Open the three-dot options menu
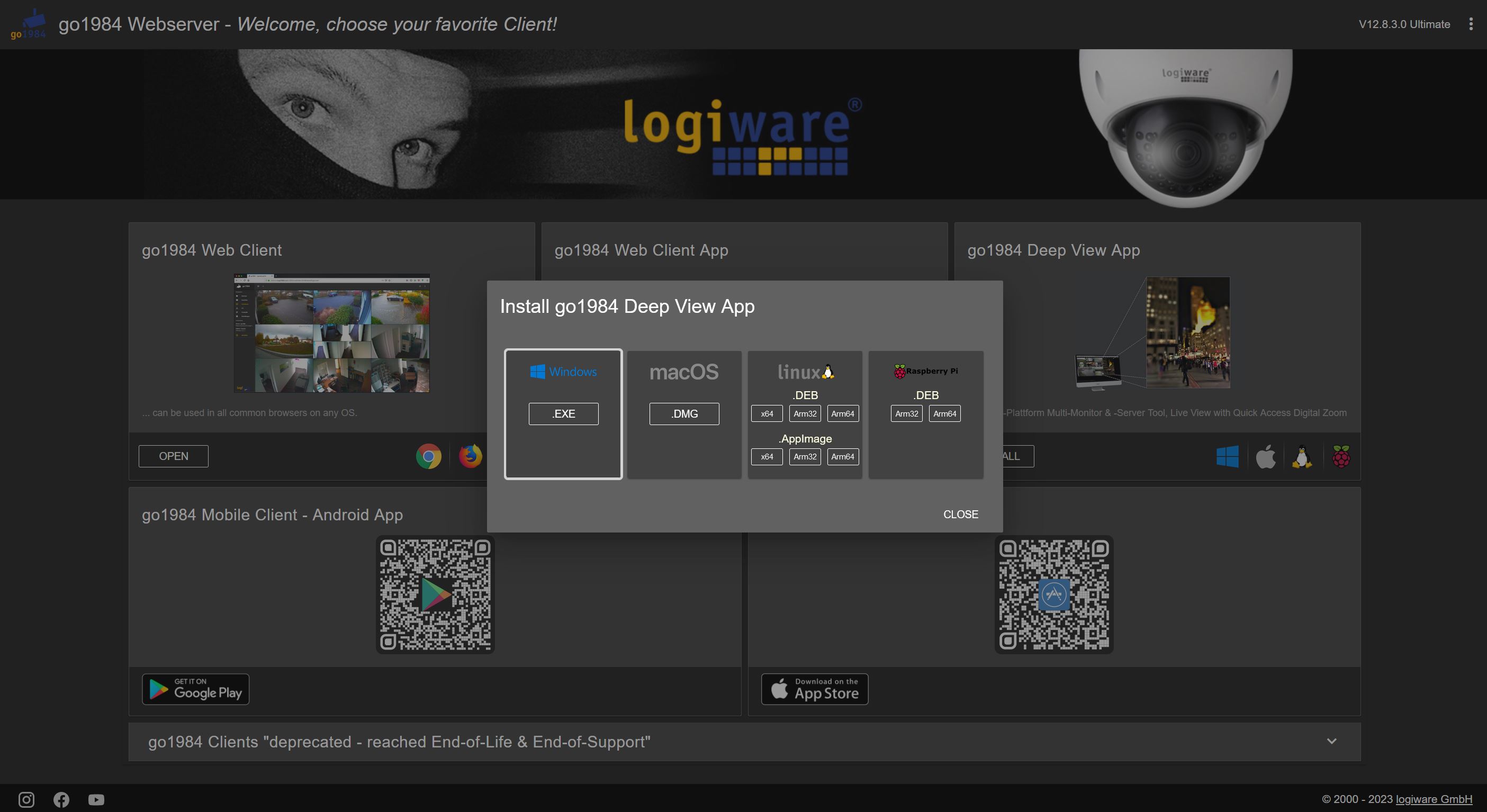Viewport: 1487px width, 812px height. (1470, 24)
